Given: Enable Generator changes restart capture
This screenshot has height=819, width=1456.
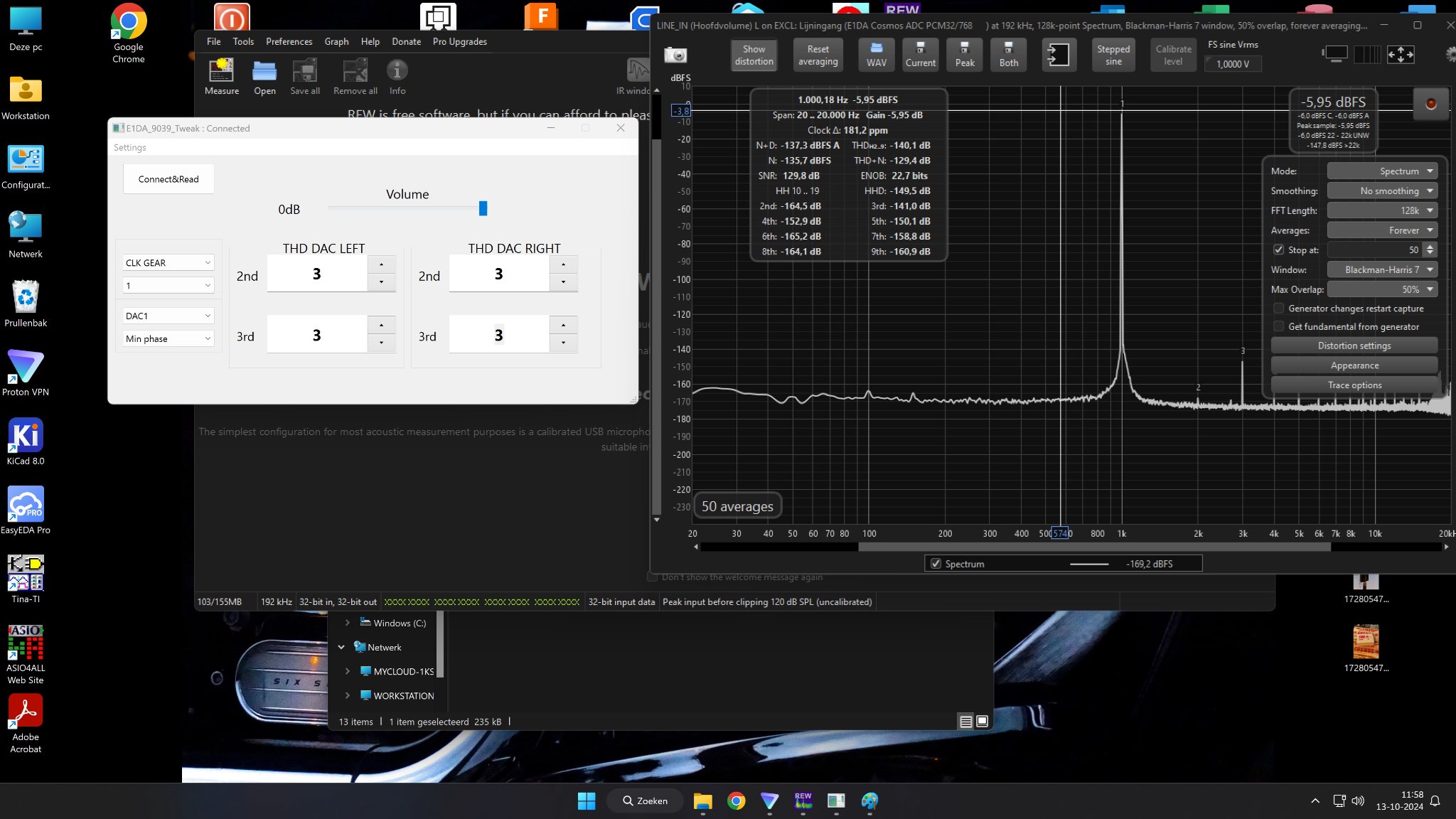Looking at the screenshot, I should point(1278,309).
